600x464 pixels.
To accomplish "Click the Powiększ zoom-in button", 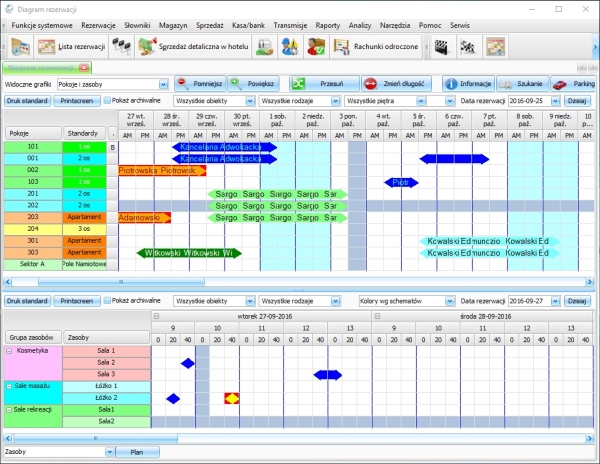I will pos(251,85).
